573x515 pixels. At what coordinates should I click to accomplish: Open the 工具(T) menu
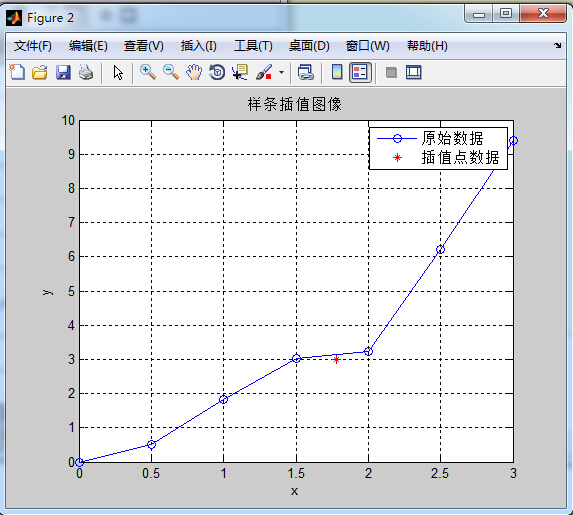253,46
